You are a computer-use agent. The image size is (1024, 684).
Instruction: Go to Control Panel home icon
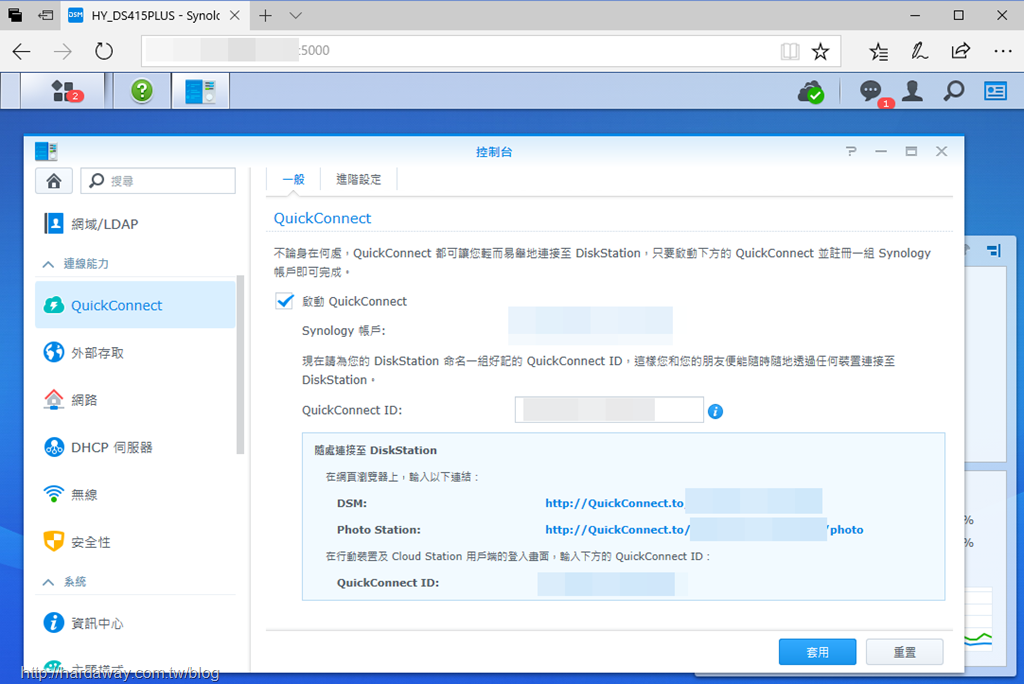(54, 180)
